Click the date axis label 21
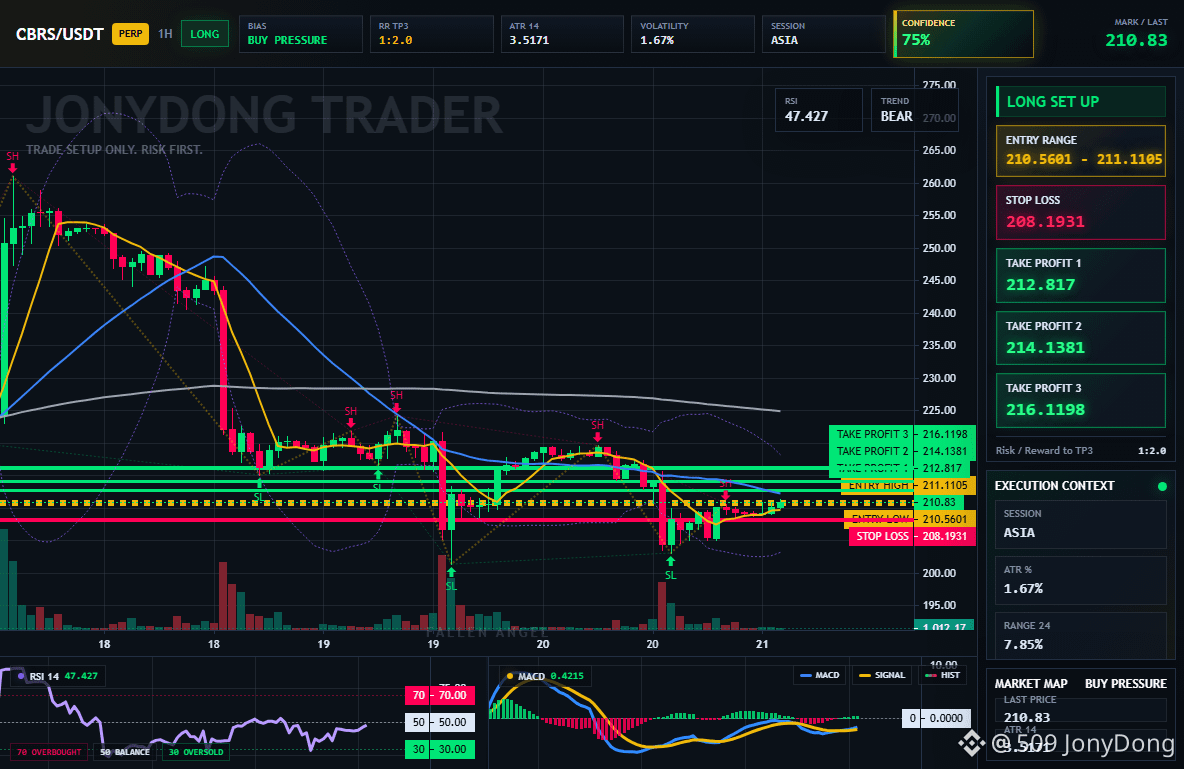 point(762,644)
